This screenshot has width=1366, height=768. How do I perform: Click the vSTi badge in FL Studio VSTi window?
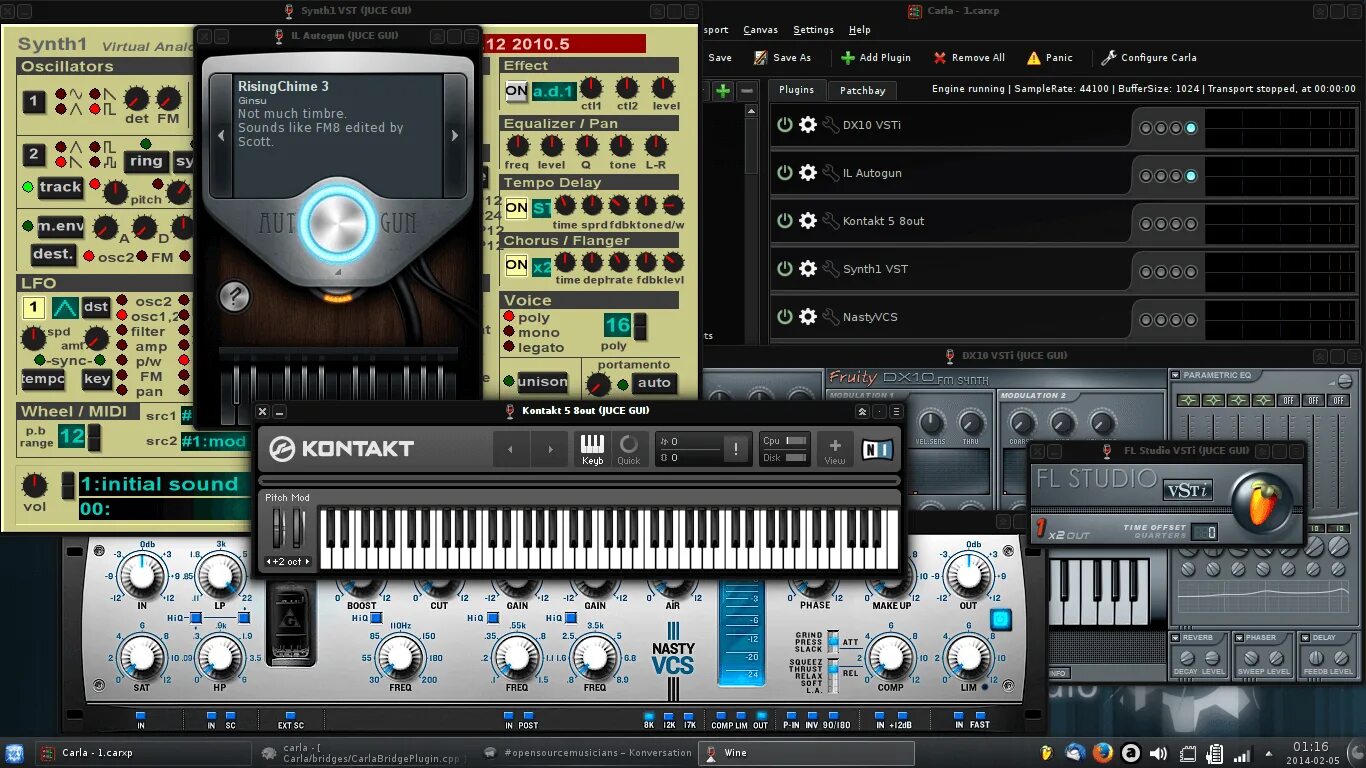click(x=1188, y=490)
